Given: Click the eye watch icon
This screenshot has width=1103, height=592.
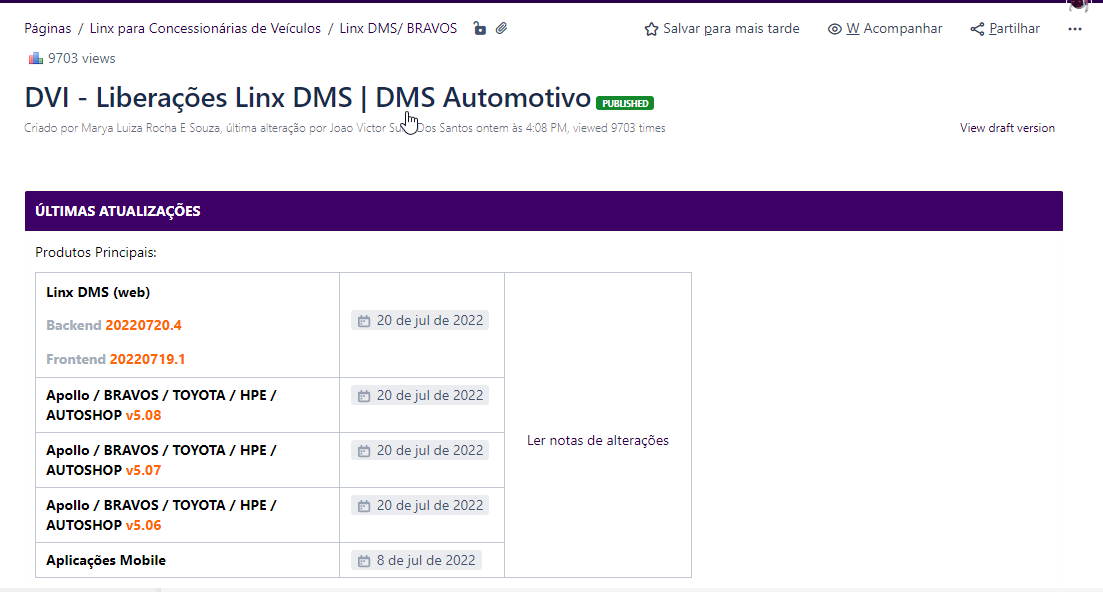Looking at the screenshot, I should click(834, 29).
